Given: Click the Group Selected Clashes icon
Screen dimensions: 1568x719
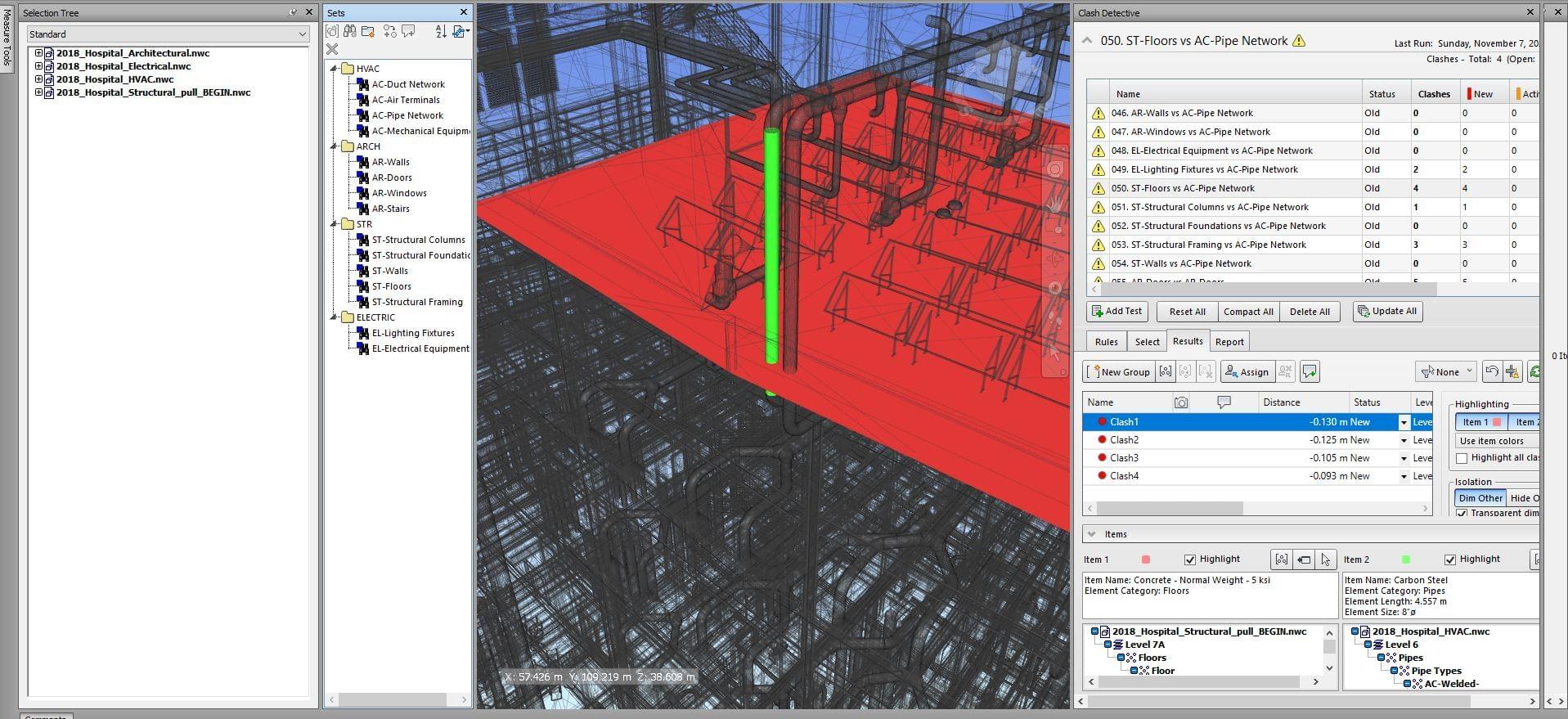Looking at the screenshot, I should 1166,371.
